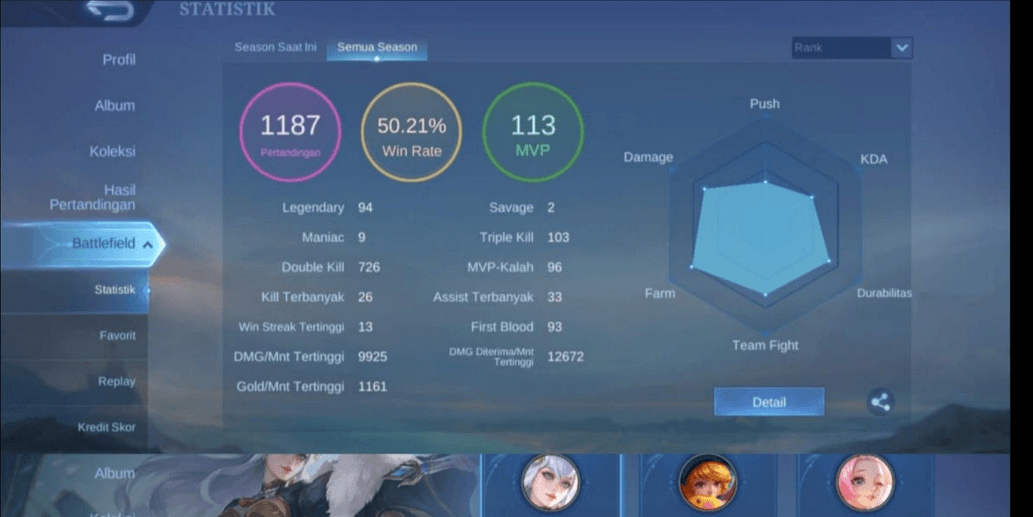Tap the DMG Diterima/Mnt value 12672
The image size is (1033, 517).
(x=565, y=357)
